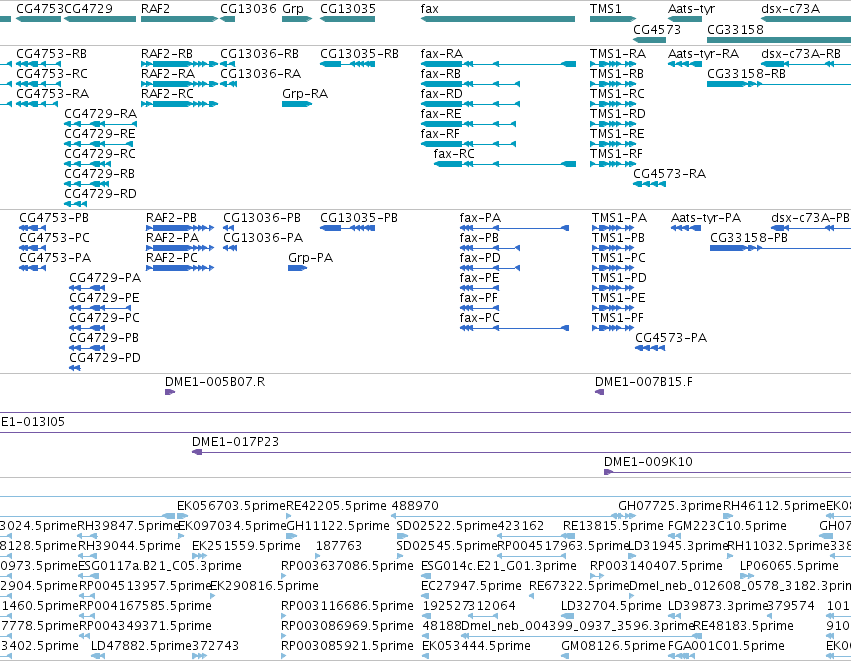The image size is (851, 661).
Task: Select EST GH07725.3prime
Action: click(x=670, y=506)
